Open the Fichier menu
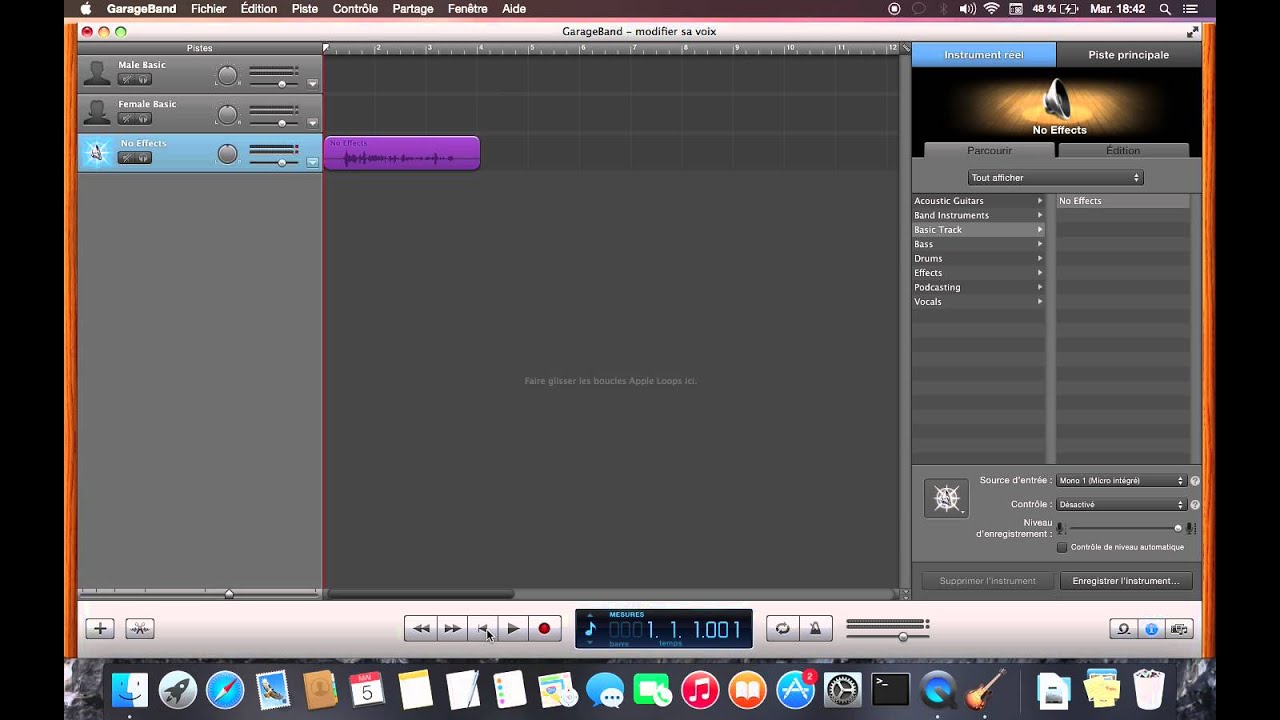This screenshot has width=1280, height=720. (x=209, y=9)
